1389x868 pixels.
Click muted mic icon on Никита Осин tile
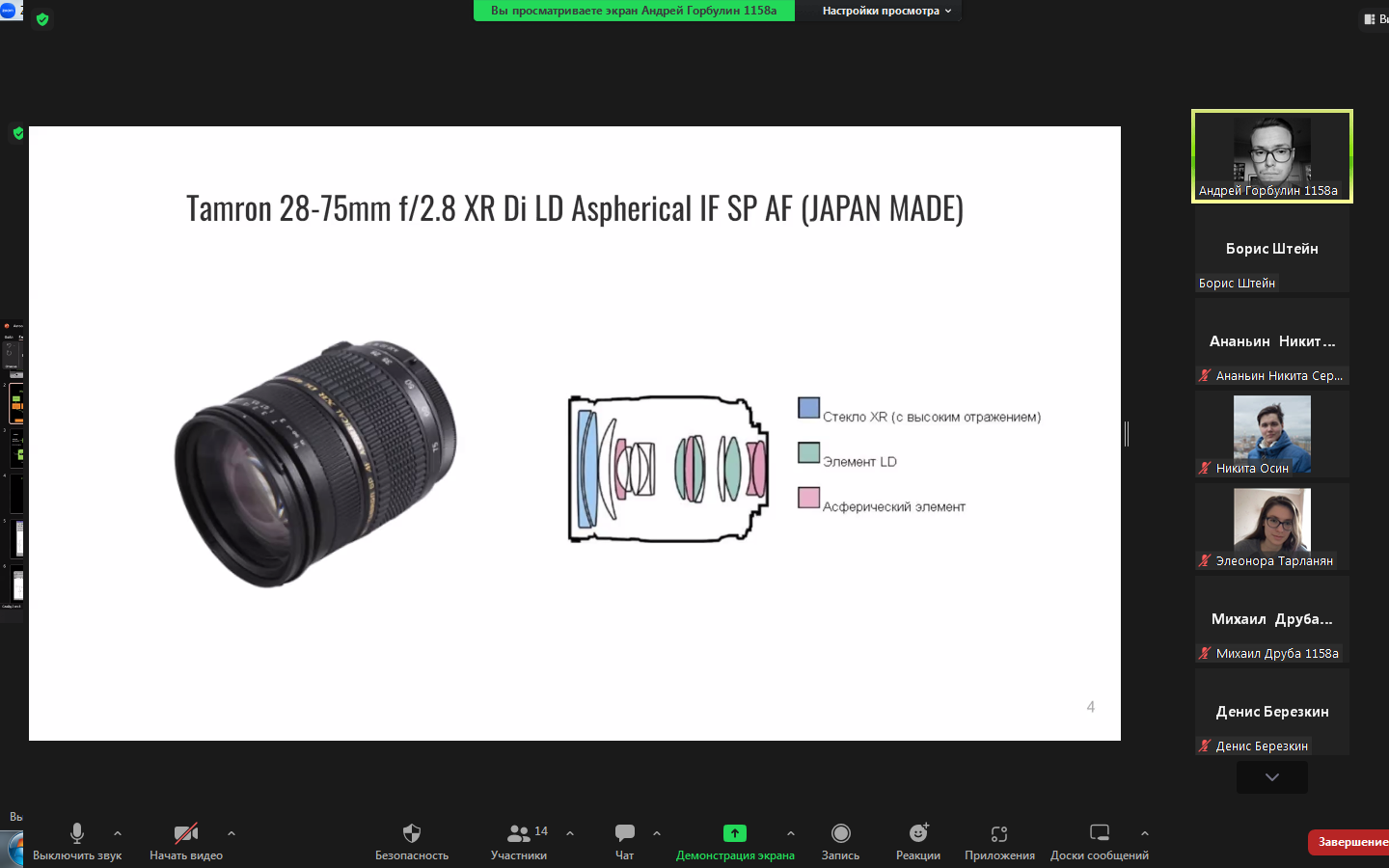tap(1205, 468)
